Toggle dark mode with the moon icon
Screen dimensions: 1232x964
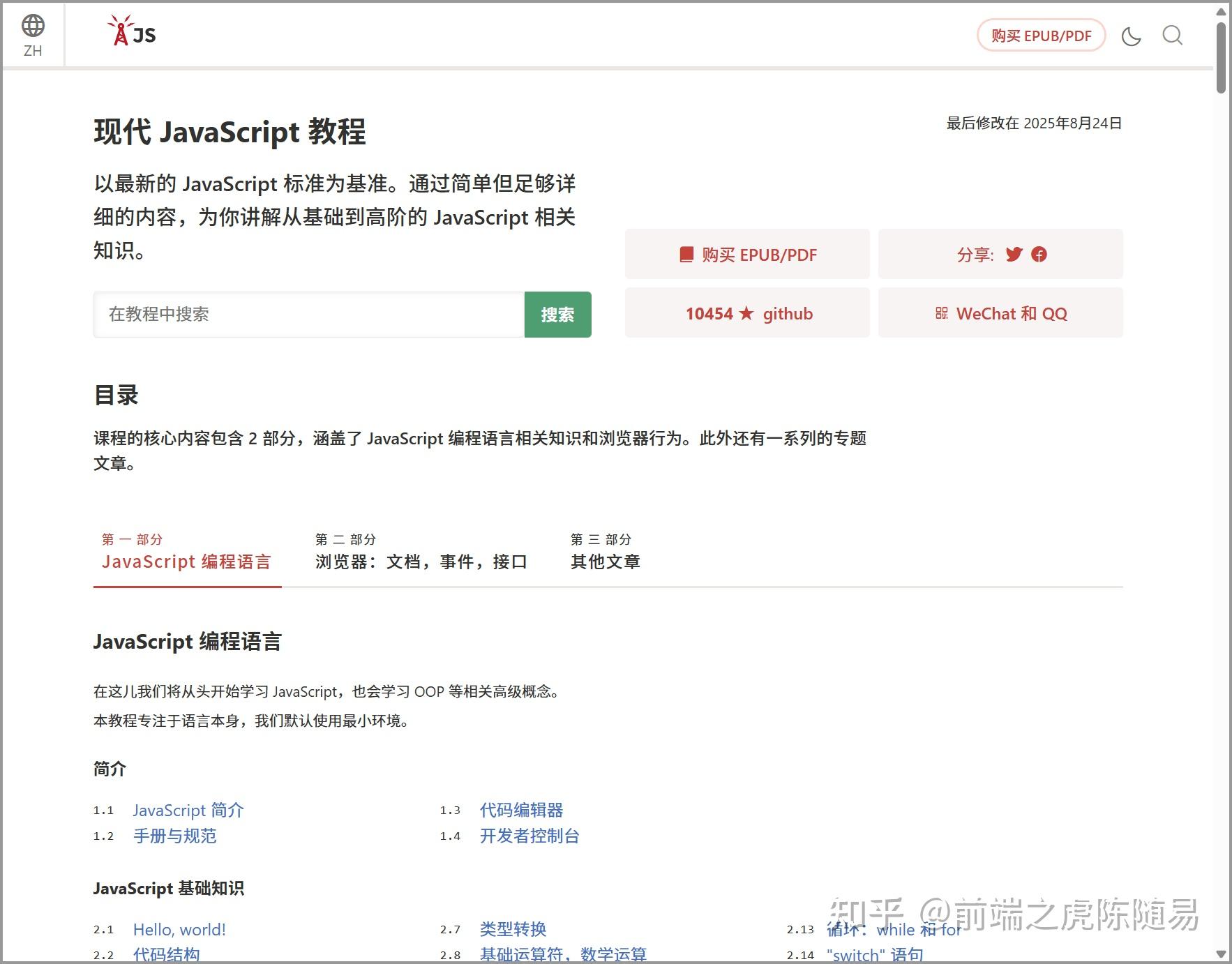tap(1131, 36)
